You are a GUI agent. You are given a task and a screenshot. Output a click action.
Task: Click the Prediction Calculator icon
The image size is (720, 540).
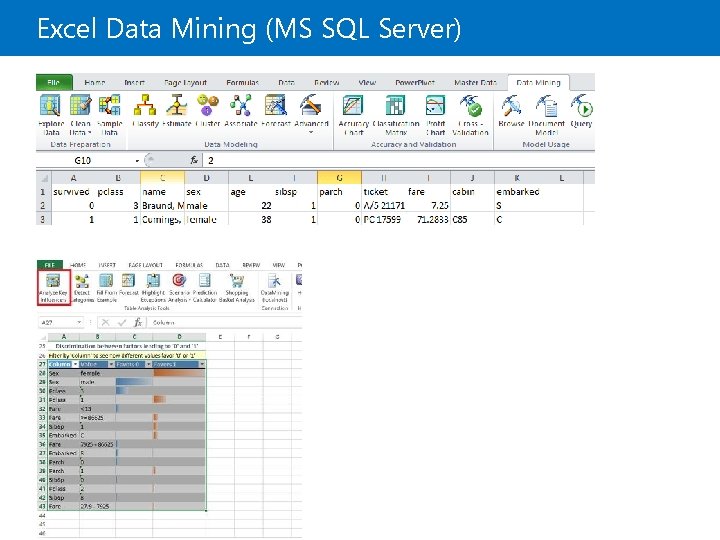pos(204,287)
